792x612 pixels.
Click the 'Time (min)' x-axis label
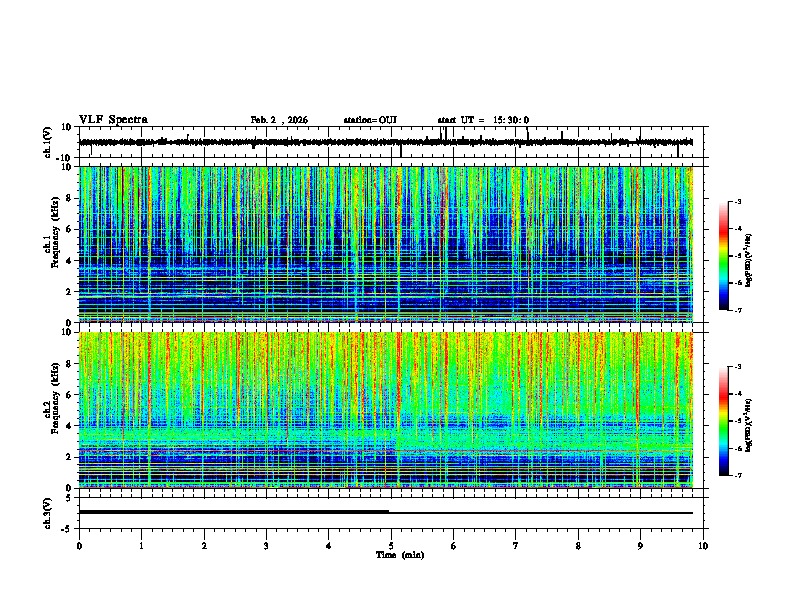400,555
